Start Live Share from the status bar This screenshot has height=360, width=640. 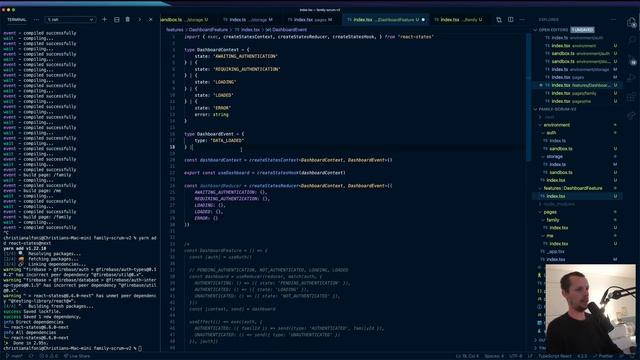tap(77, 356)
